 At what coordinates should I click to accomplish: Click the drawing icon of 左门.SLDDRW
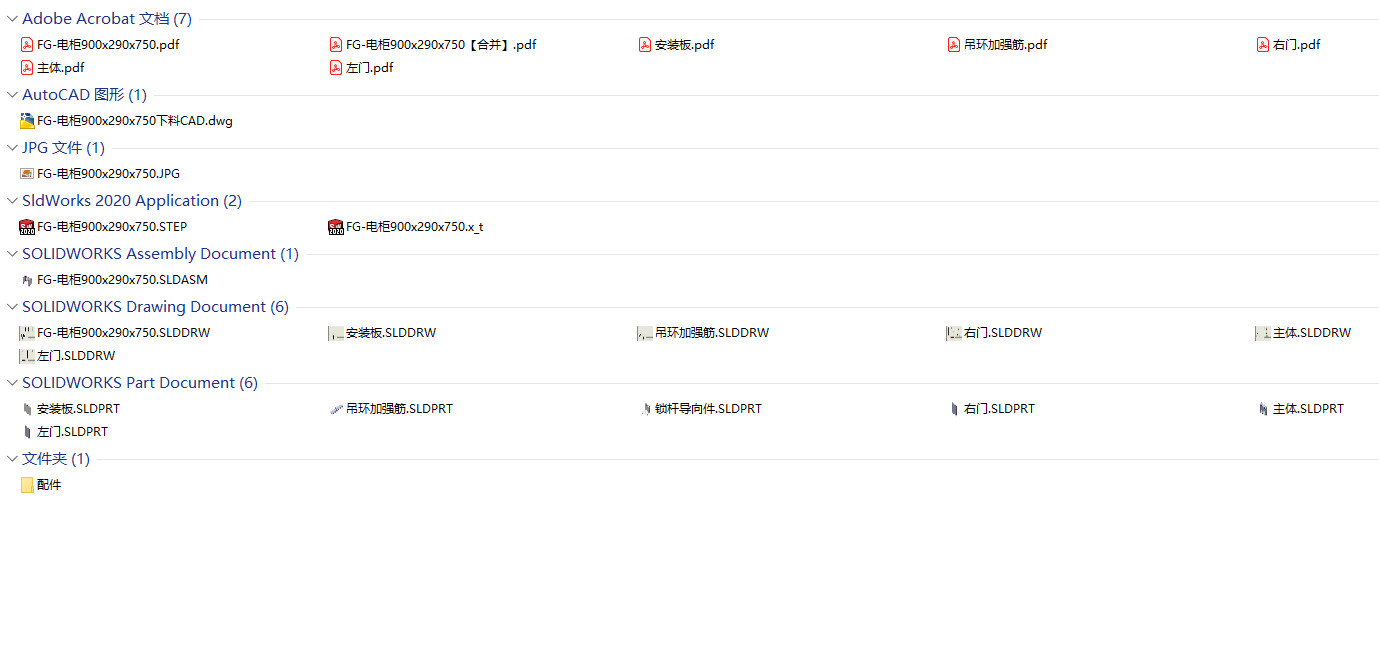[x=27, y=356]
